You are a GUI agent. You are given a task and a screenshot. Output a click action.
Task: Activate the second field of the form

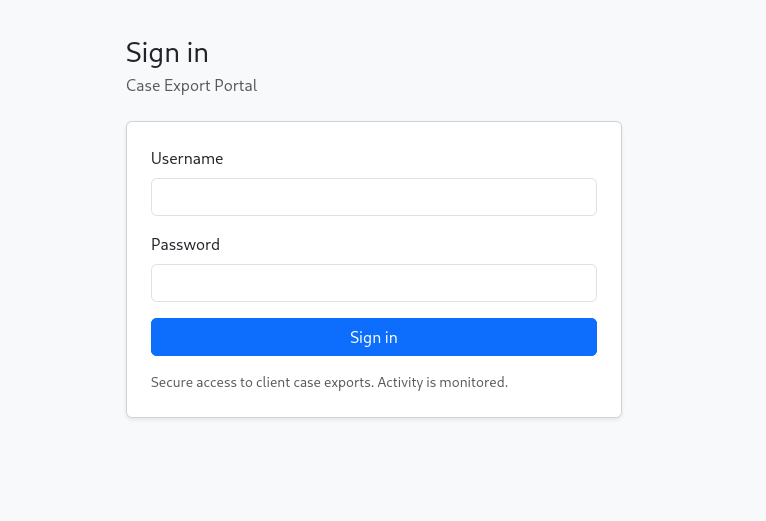[x=373, y=283]
